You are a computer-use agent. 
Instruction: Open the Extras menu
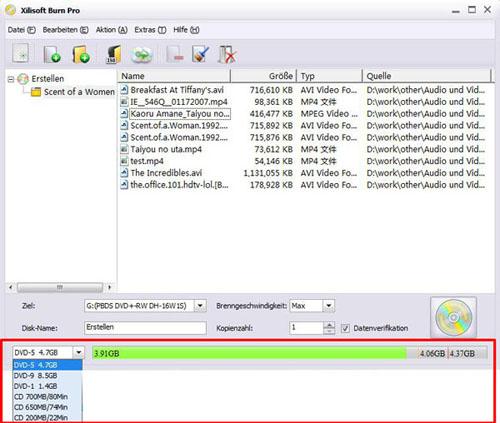pos(150,30)
